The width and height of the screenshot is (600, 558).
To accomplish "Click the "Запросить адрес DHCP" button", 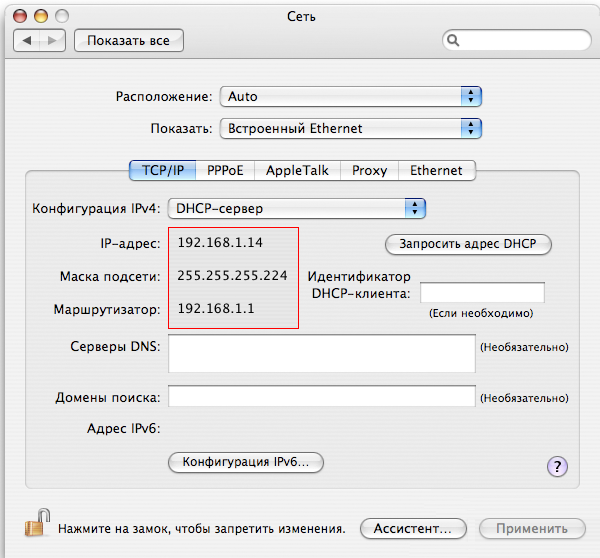I will (x=468, y=243).
